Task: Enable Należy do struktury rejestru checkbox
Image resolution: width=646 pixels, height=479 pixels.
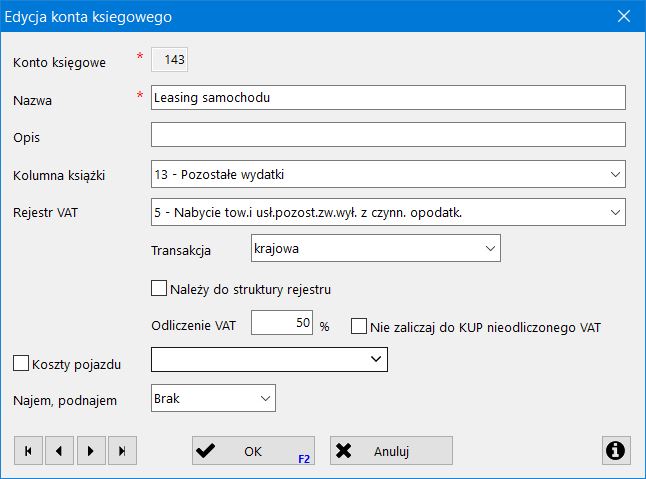Action: 158,289
